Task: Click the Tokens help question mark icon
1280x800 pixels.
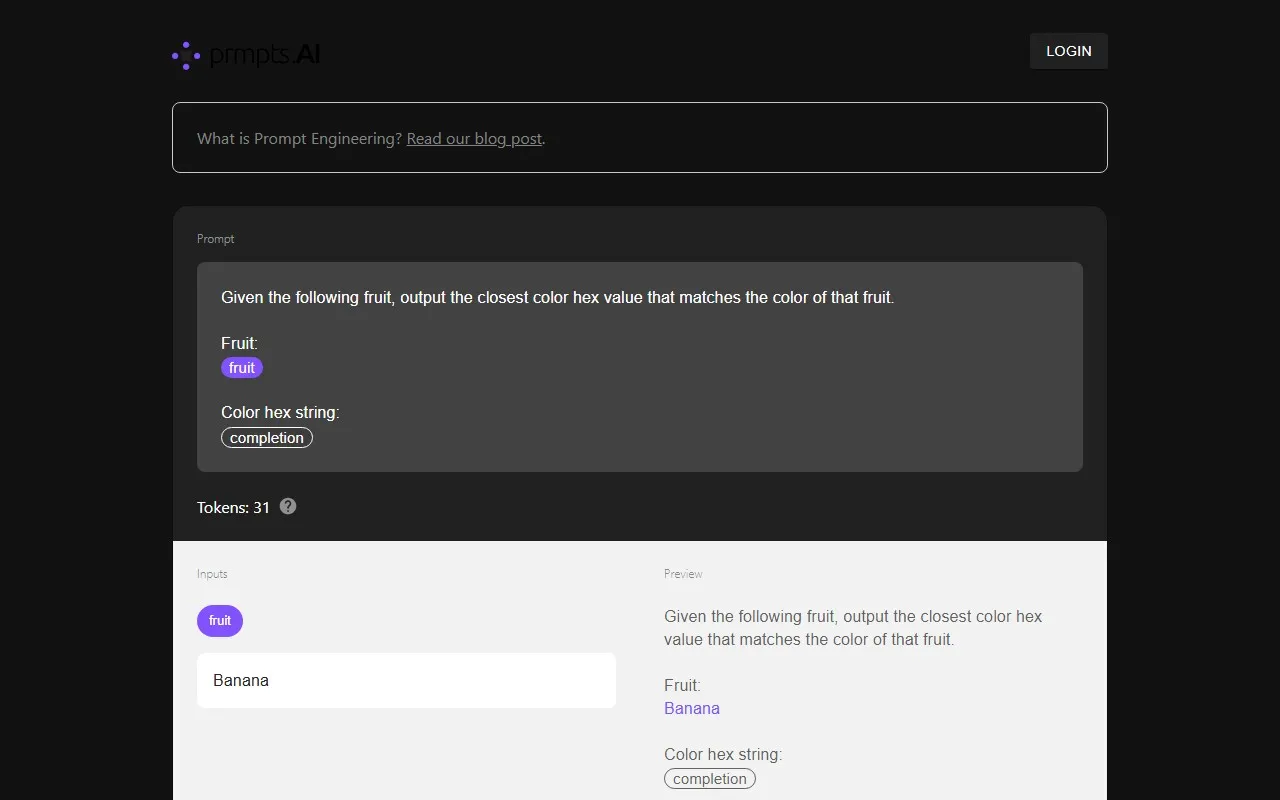Action: pyautogui.click(x=288, y=506)
